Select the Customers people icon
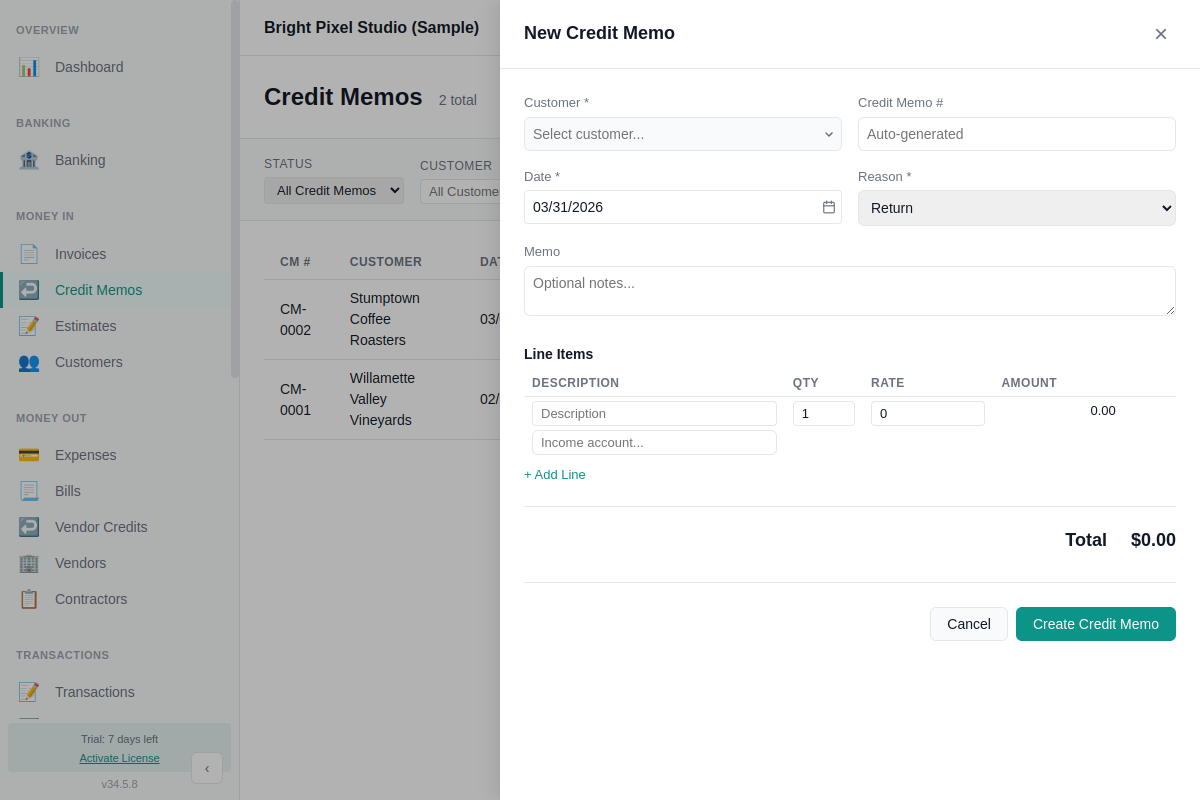 tap(29, 362)
